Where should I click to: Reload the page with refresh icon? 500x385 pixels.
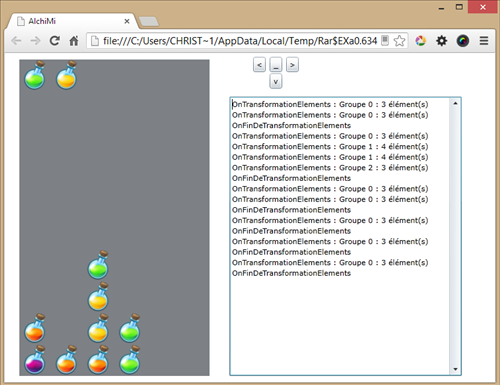coord(55,41)
